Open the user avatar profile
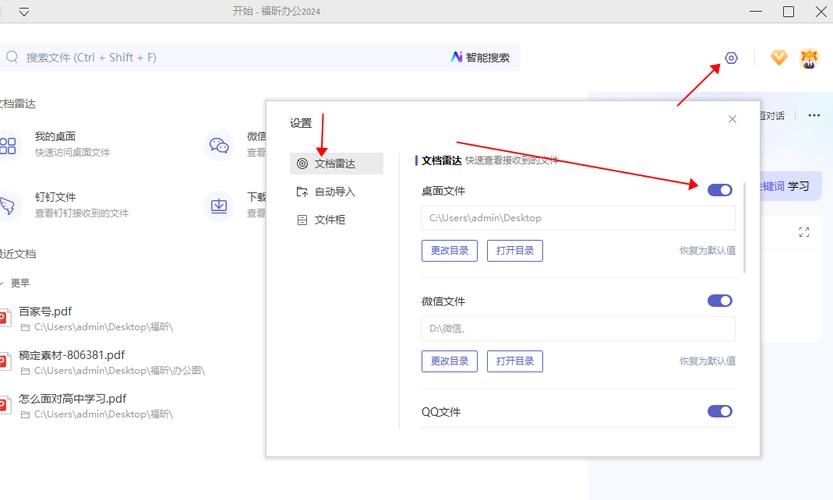The image size is (833, 500). tap(809, 58)
